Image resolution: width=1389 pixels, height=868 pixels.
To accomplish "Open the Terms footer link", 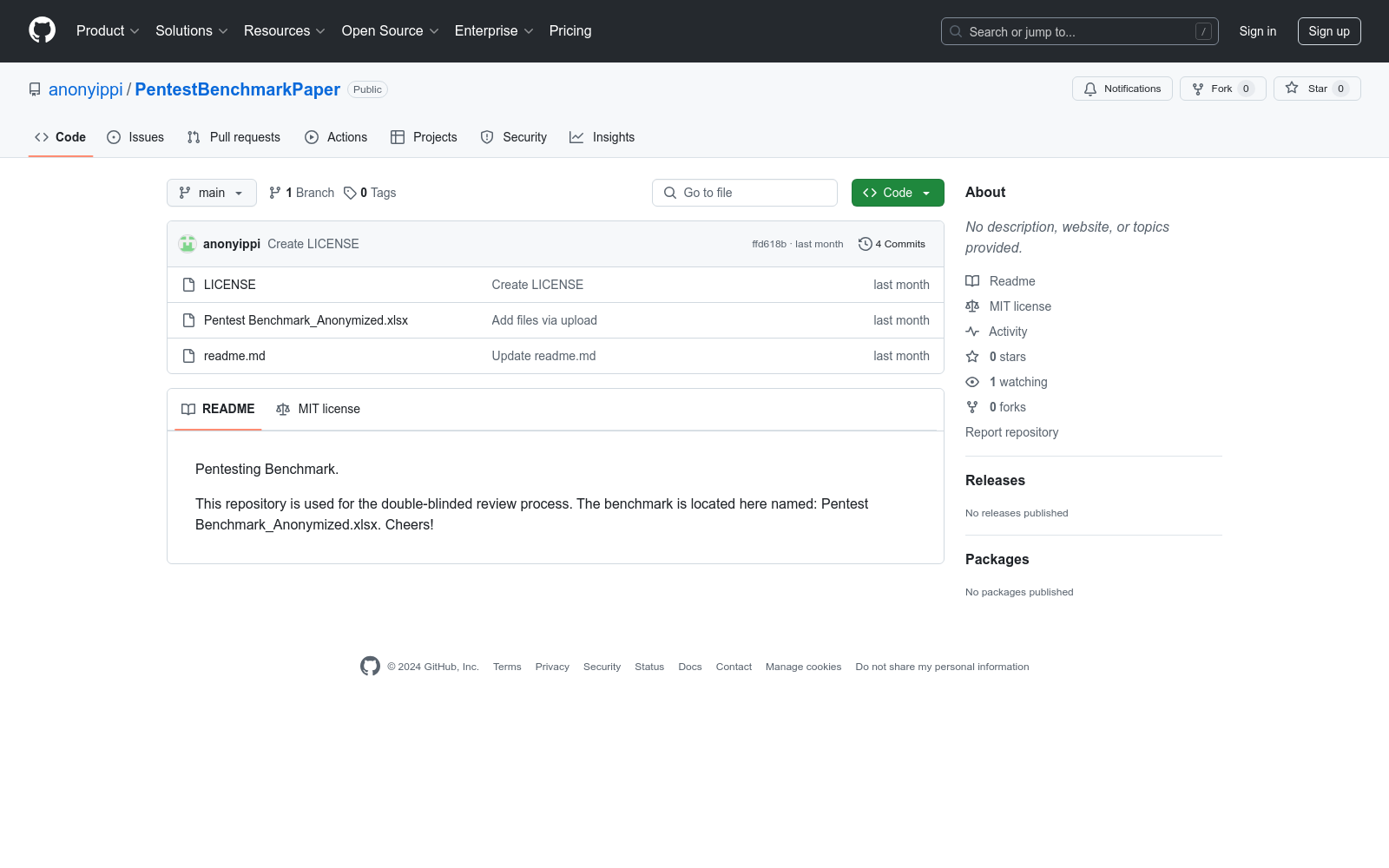I will (x=507, y=667).
